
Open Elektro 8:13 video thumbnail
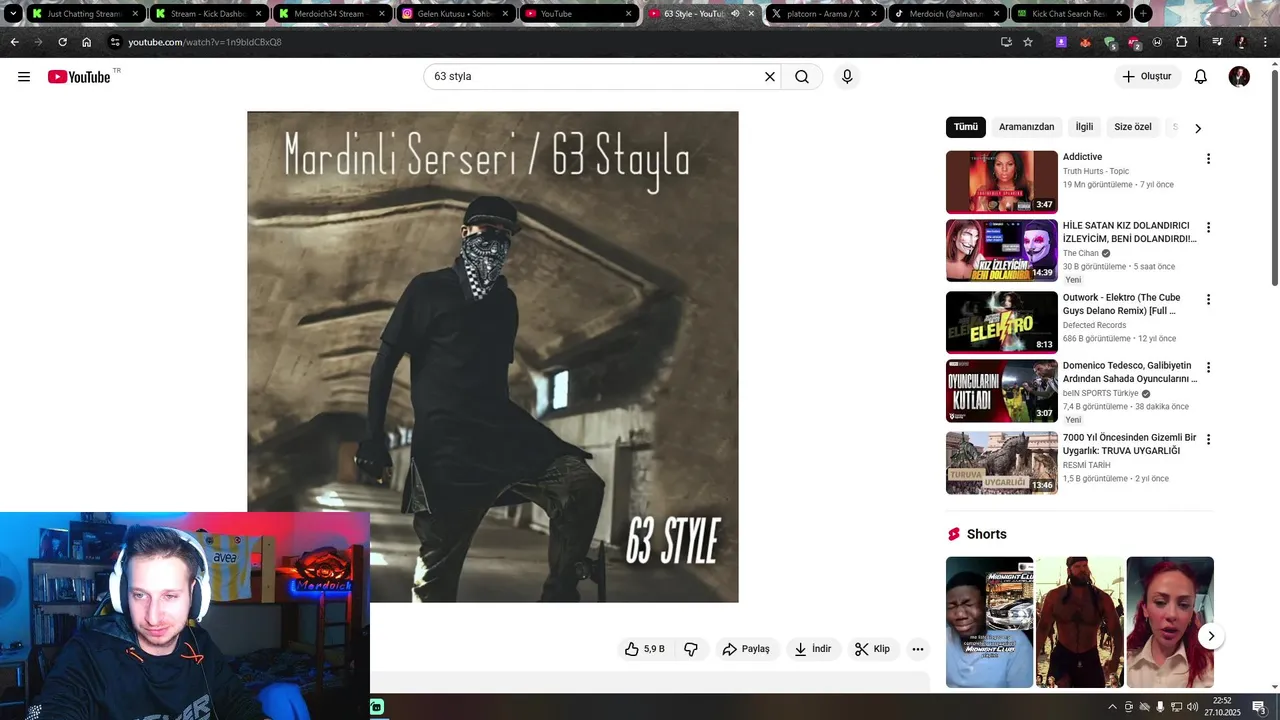point(1001,322)
